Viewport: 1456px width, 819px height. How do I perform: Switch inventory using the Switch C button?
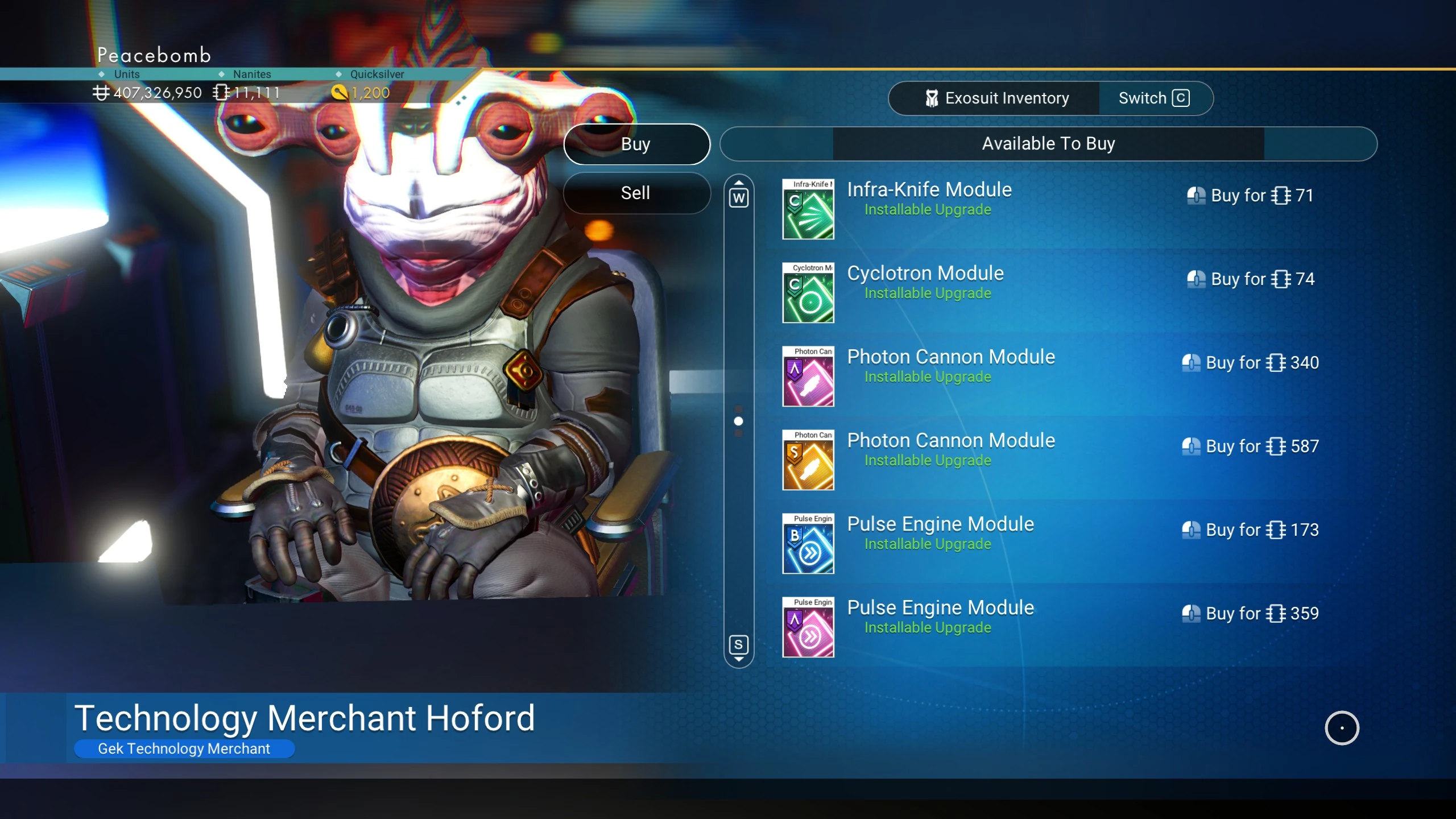[1155, 98]
